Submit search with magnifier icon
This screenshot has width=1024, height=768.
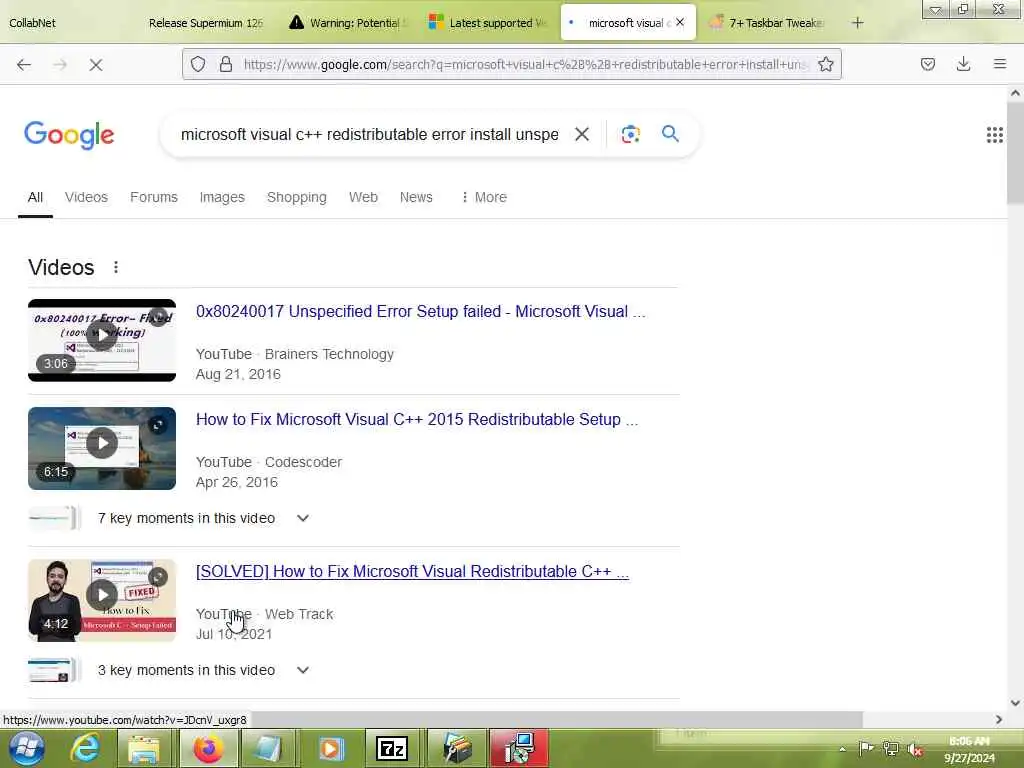670,133
